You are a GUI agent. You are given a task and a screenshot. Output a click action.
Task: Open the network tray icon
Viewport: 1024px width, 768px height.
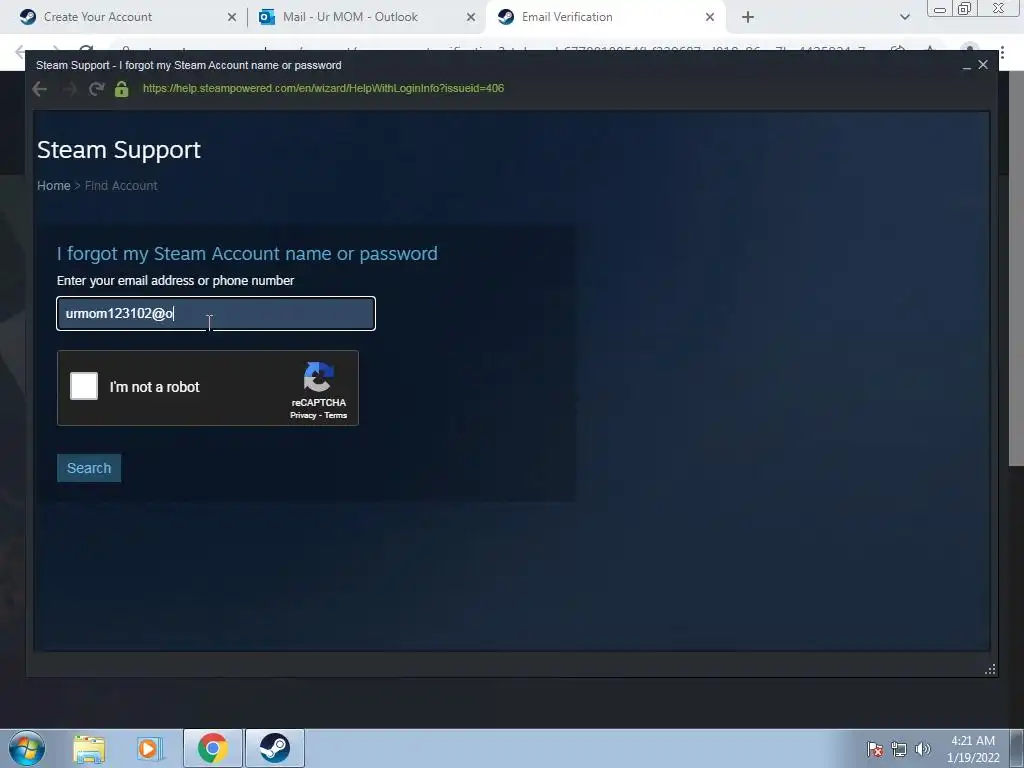899,749
